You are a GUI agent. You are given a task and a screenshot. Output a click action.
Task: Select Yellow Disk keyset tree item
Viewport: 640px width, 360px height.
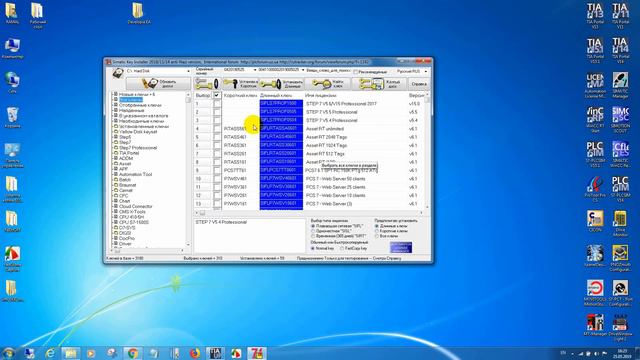[138, 132]
